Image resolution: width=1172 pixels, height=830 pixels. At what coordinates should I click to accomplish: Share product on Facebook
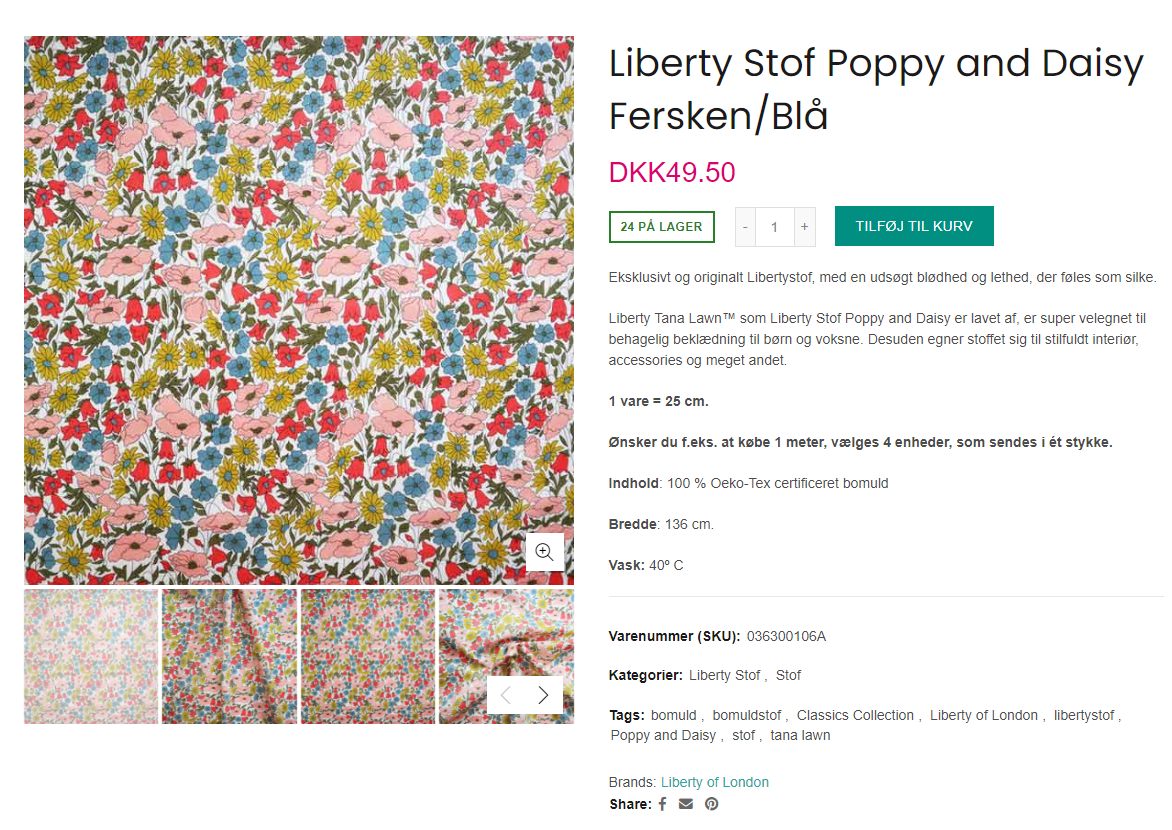click(x=662, y=804)
